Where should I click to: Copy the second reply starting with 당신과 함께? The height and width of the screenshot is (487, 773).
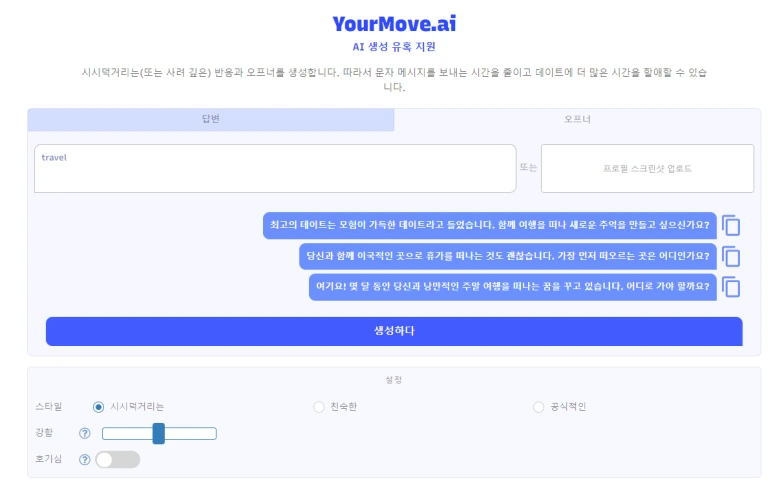click(x=731, y=256)
